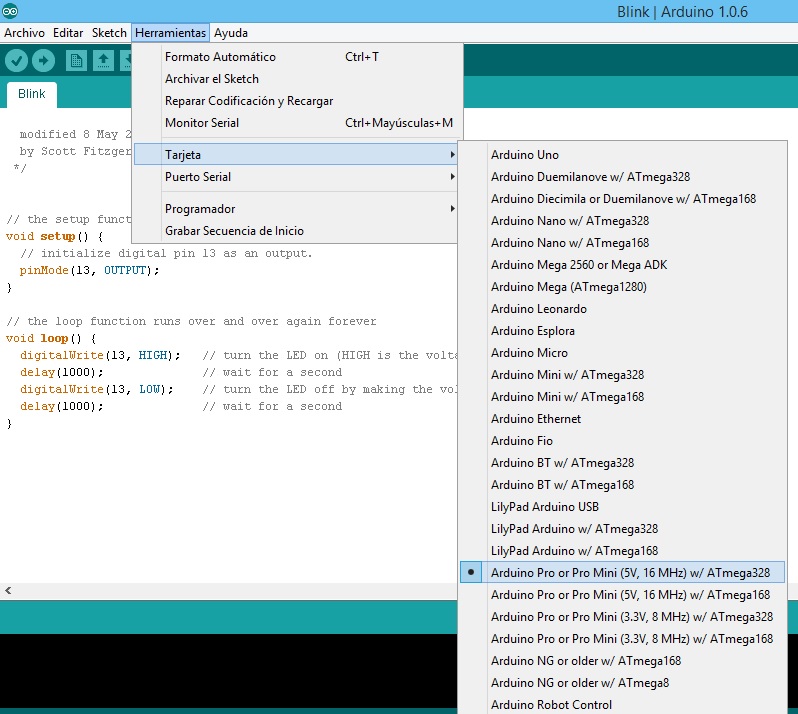The width and height of the screenshot is (798, 714).
Task: Click the 'digitalWrite(13, LOW);' line
Action: point(97,389)
